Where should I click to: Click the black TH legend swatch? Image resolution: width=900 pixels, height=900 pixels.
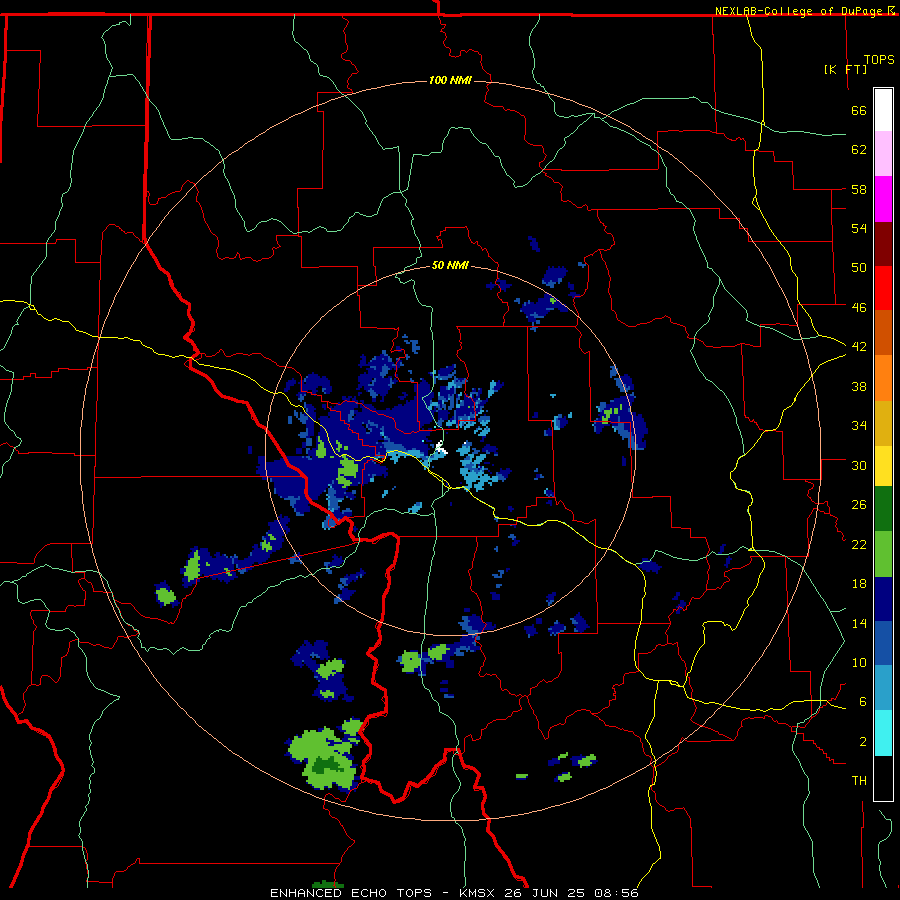(883, 778)
